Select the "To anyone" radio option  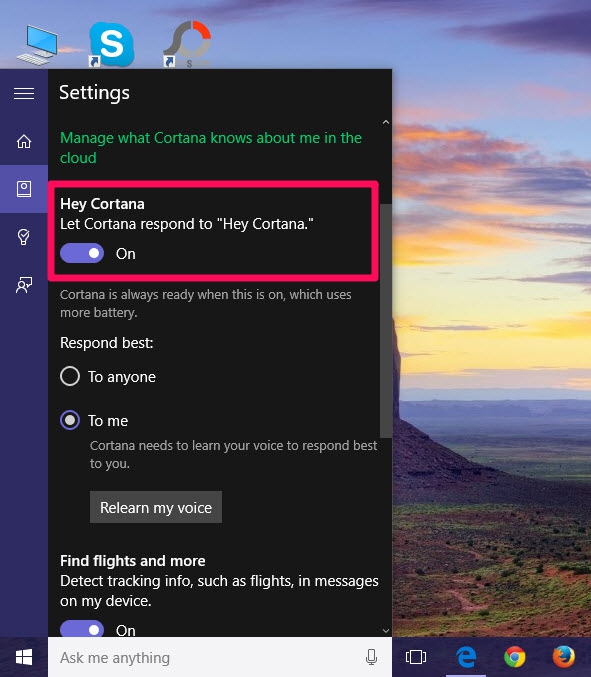[x=70, y=376]
